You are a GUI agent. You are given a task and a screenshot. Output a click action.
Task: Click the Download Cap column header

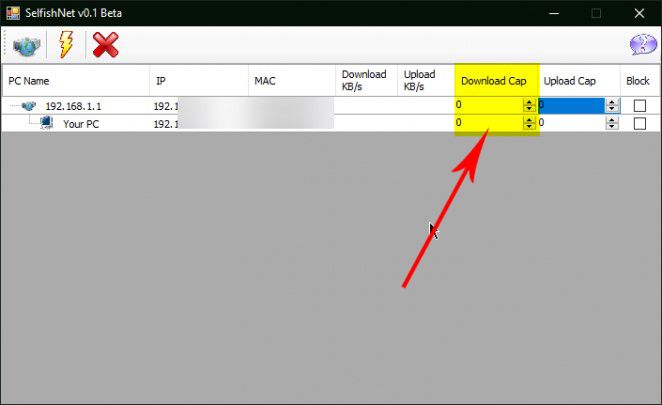click(496, 81)
